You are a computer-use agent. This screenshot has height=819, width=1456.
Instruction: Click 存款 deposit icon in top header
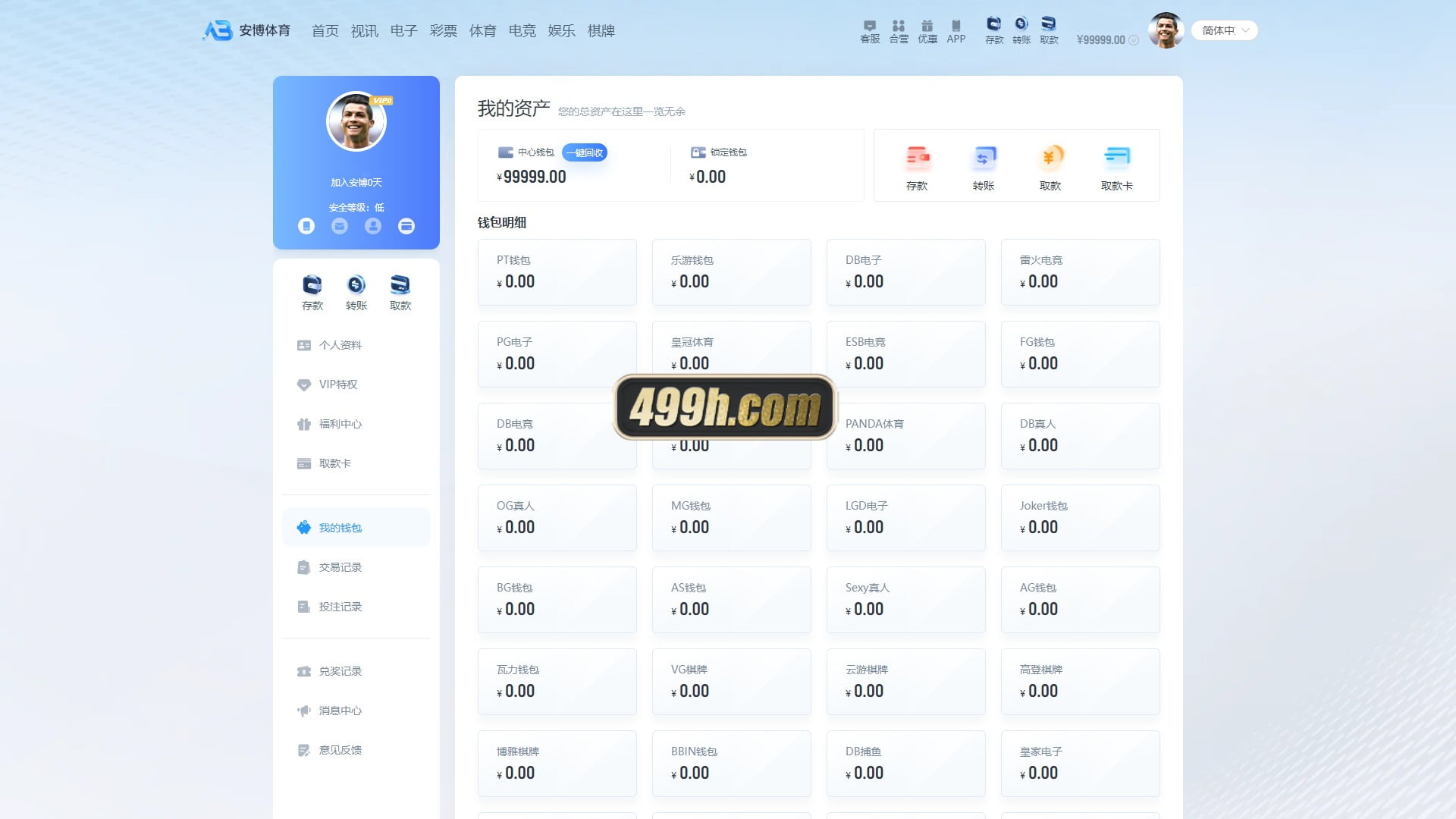click(994, 30)
